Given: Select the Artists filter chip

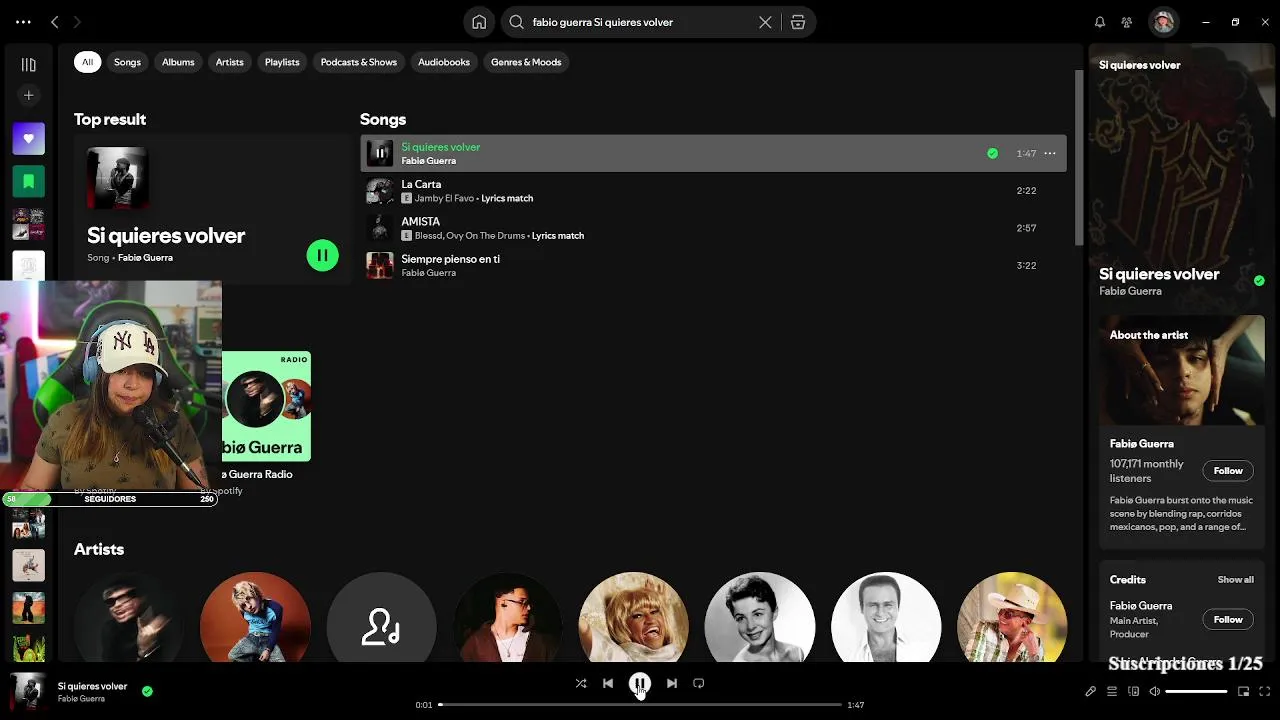Looking at the screenshot, I should [229, 62].
